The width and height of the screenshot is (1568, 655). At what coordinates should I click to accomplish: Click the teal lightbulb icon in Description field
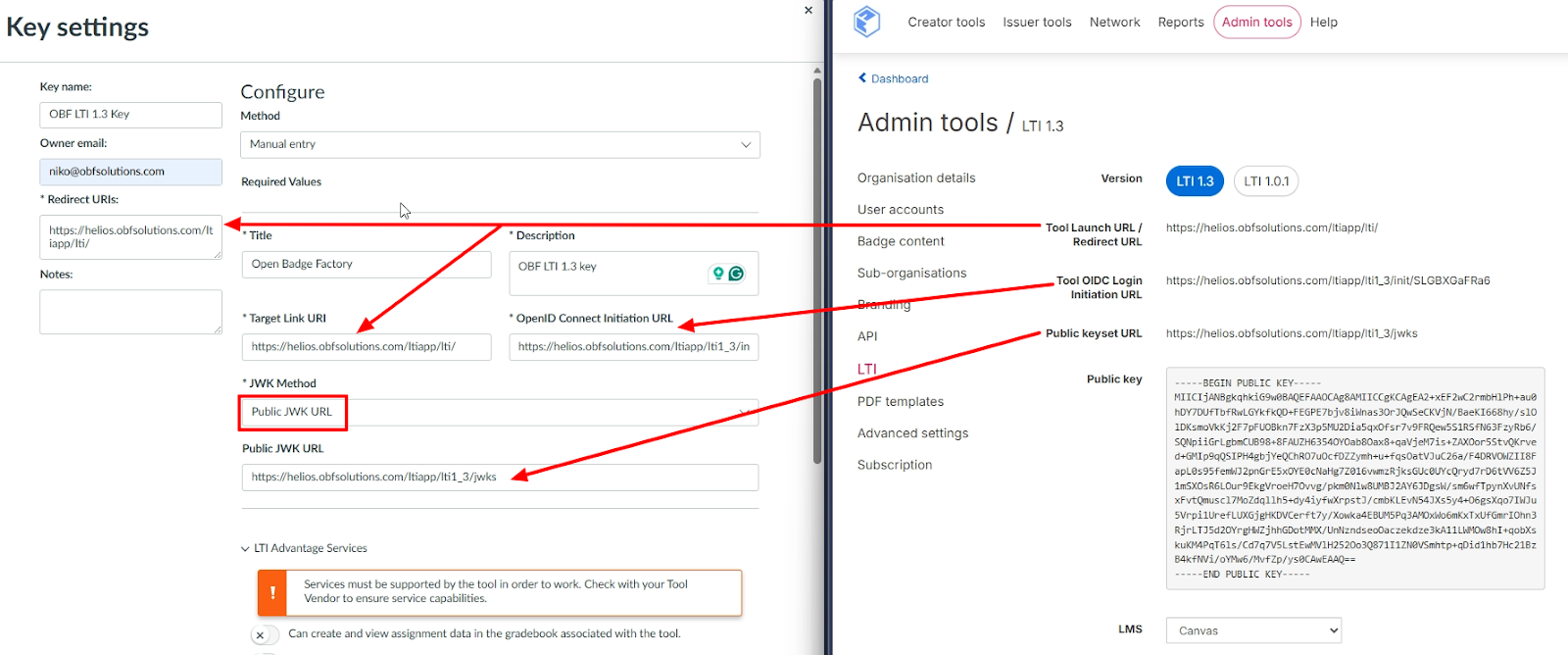tap(718, 274)
